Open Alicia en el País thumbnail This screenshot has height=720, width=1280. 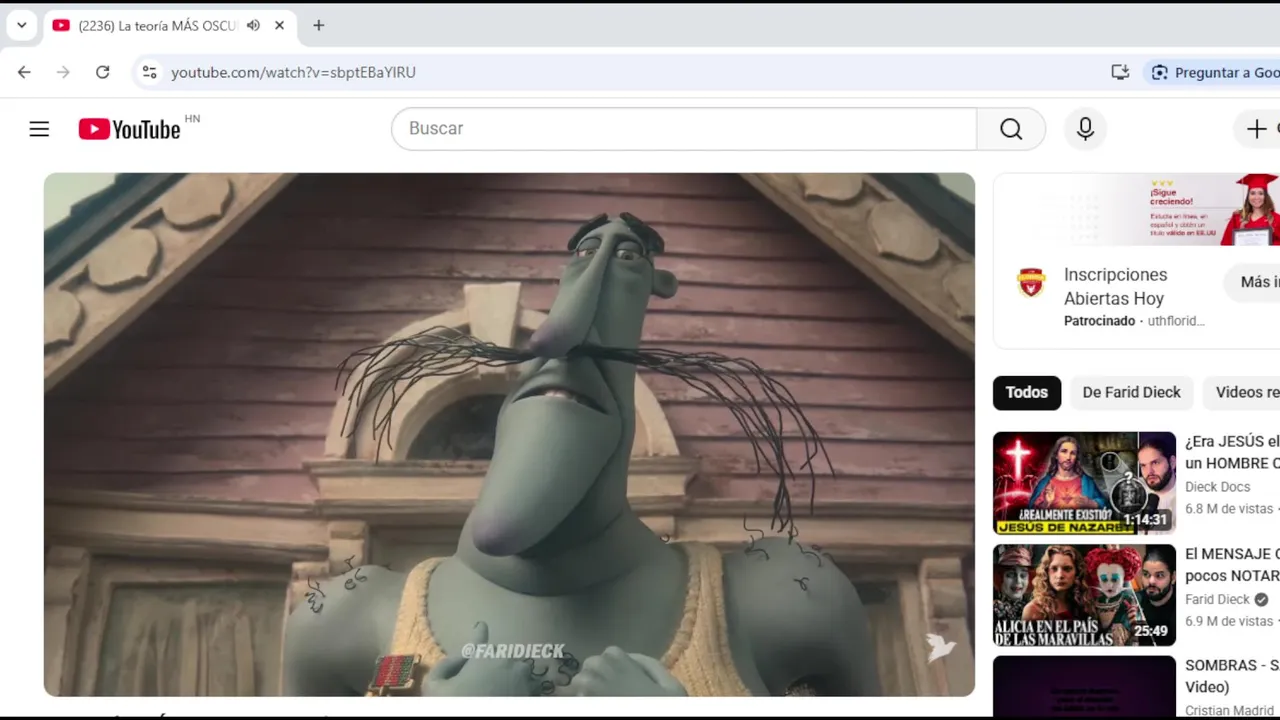(x=1084, y=595)
